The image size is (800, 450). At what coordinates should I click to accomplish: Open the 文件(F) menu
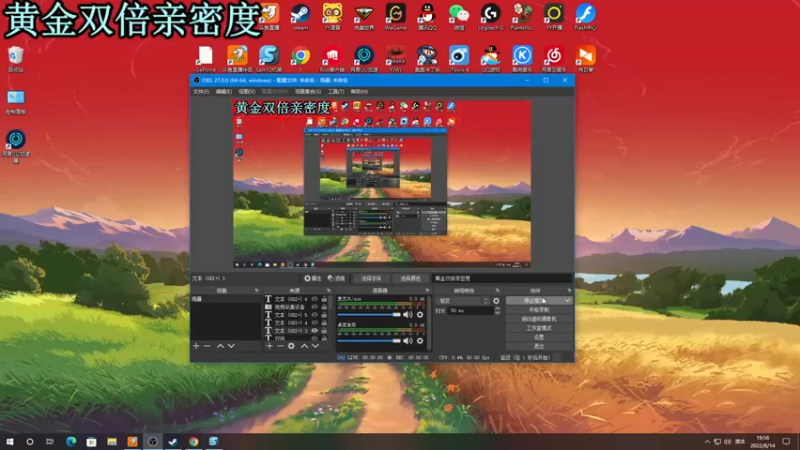[201, 92]
